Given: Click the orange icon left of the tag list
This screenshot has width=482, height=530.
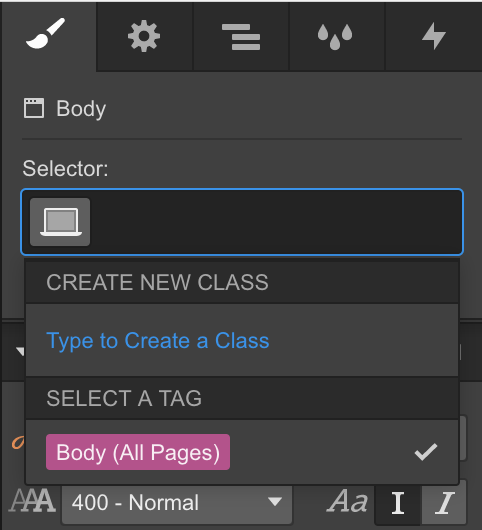Looking at the screenshot, I should tap(18, 442).
